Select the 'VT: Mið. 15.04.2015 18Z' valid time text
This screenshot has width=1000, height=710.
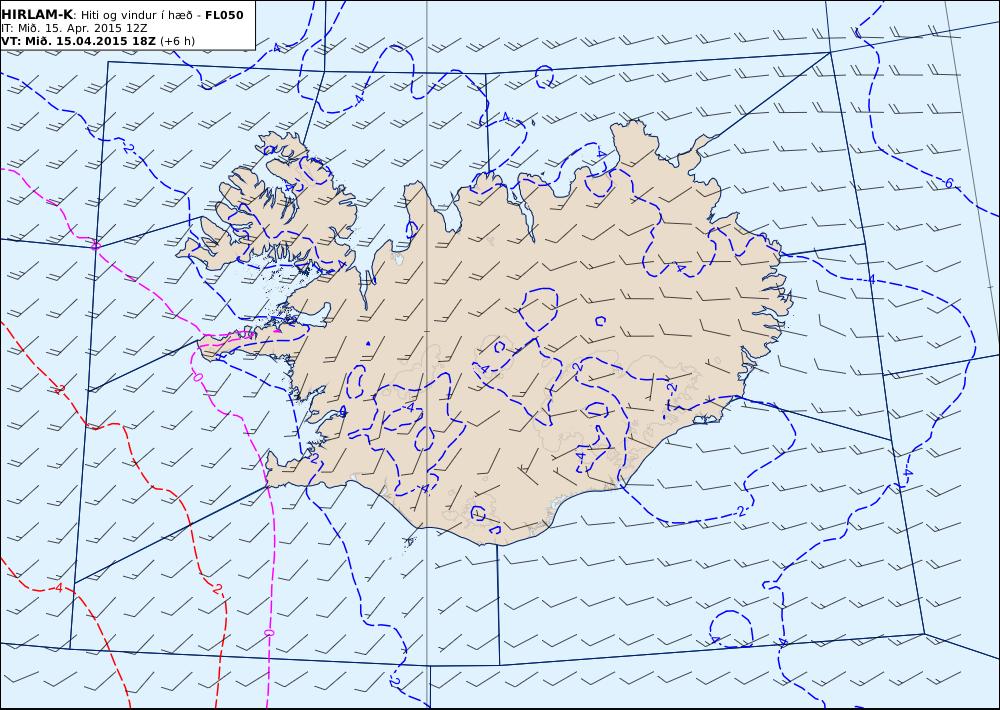click(x=78, y=41)
